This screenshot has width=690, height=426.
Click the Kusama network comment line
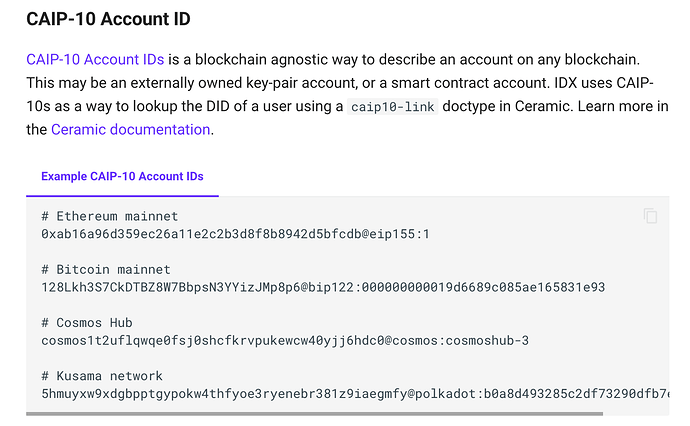pyautogui.click(x=102, y=376)
